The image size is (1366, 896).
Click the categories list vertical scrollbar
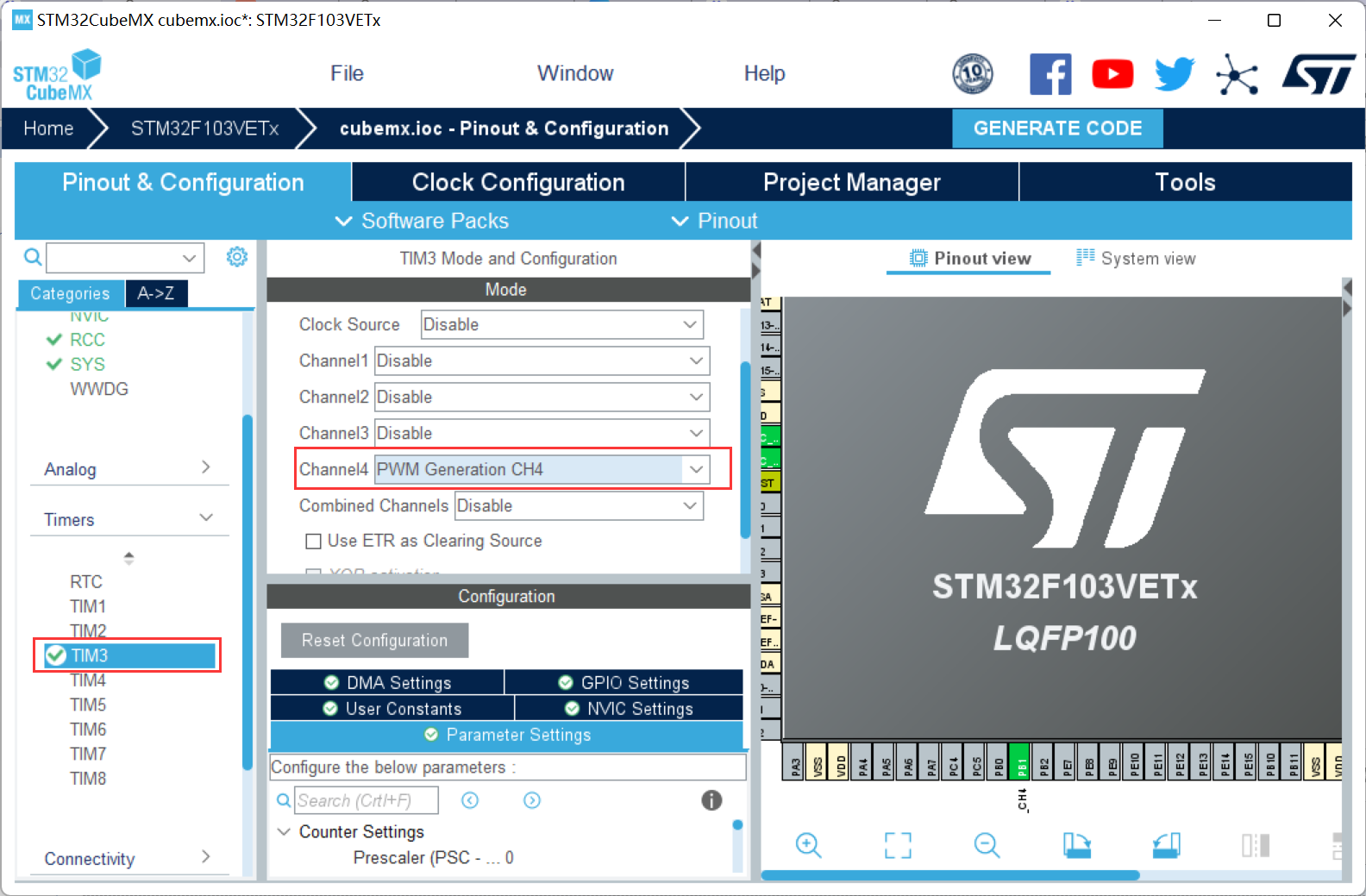(248, 593)
